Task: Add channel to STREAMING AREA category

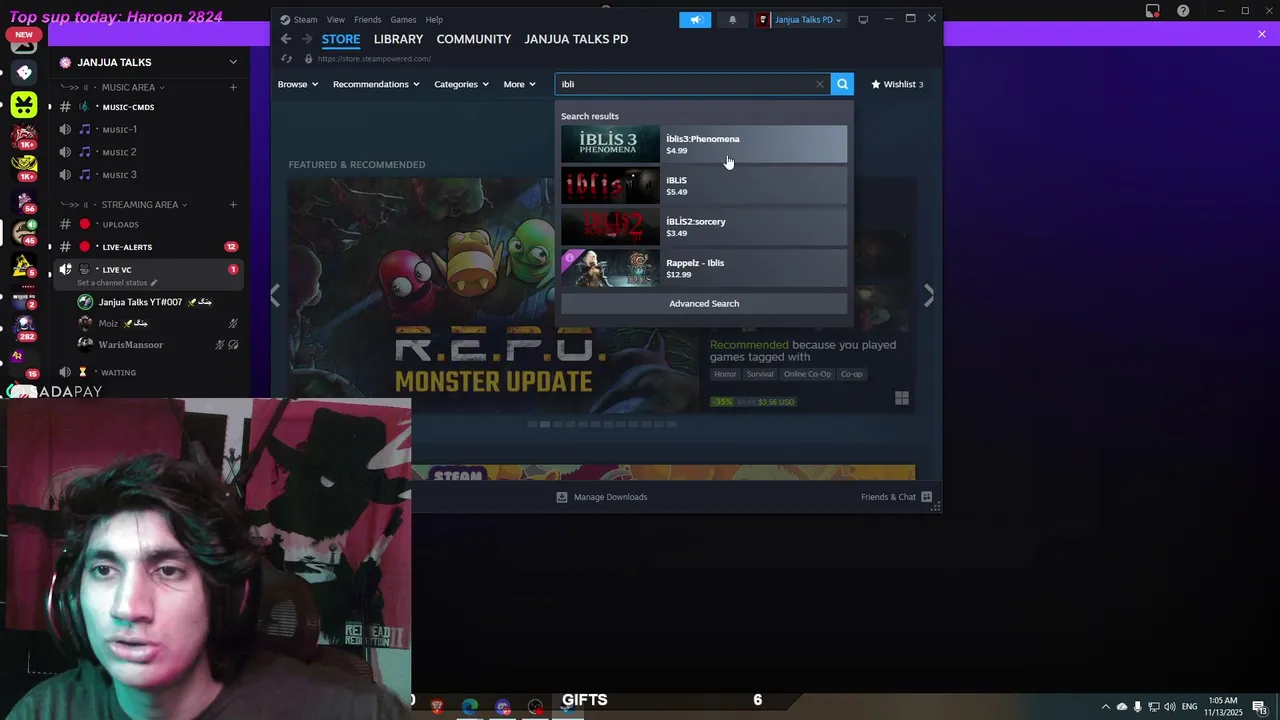Action: (x=233, y=204)
